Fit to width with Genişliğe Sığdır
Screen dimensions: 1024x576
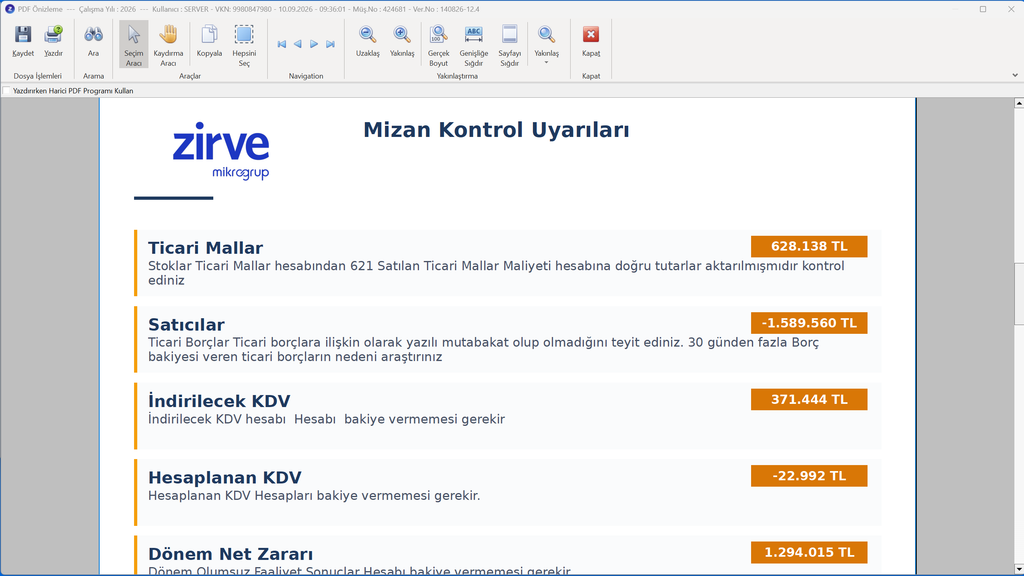pyautogui.click(x=473, y=44)
